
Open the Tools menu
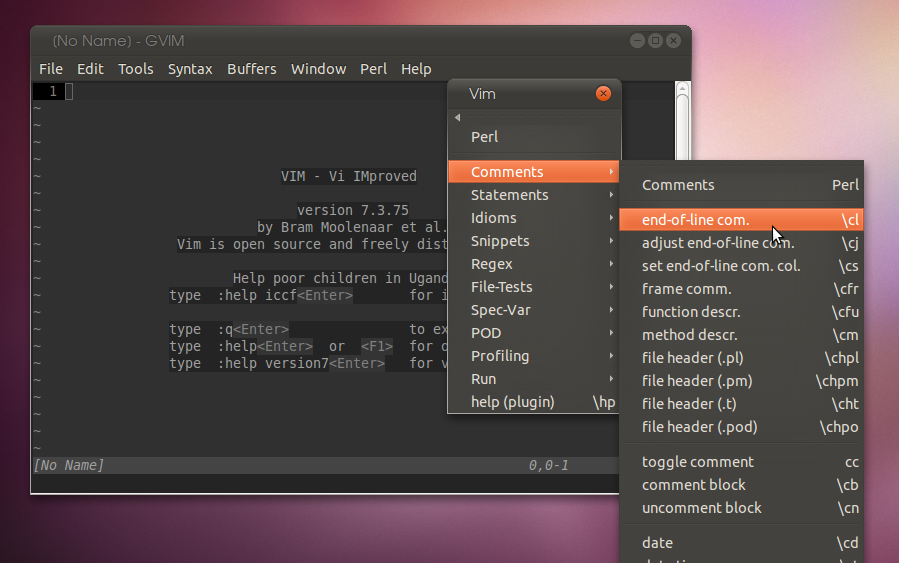click(x=135, y=69)
